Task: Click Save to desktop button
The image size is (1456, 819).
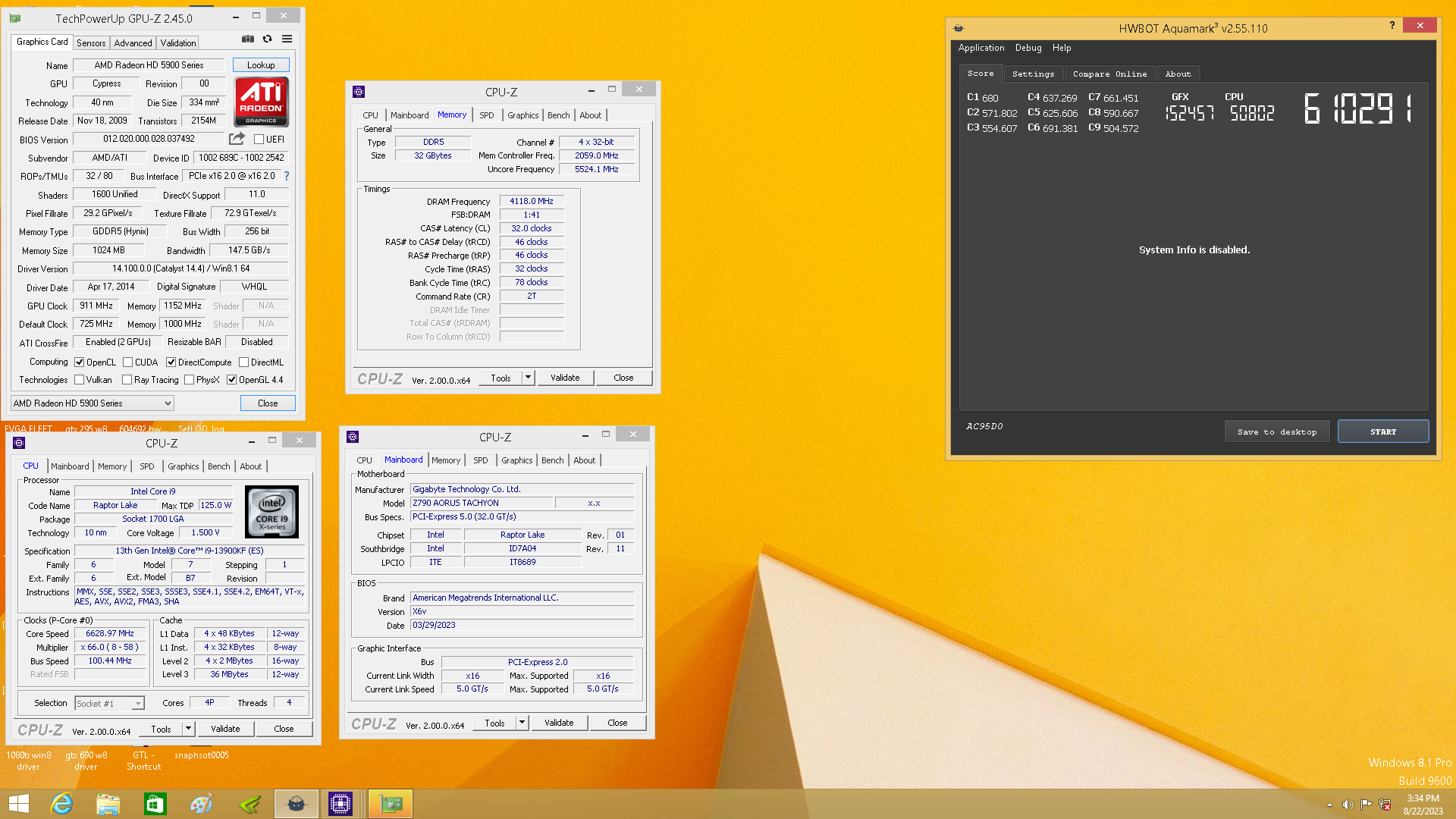Action: click(1277, 431)
